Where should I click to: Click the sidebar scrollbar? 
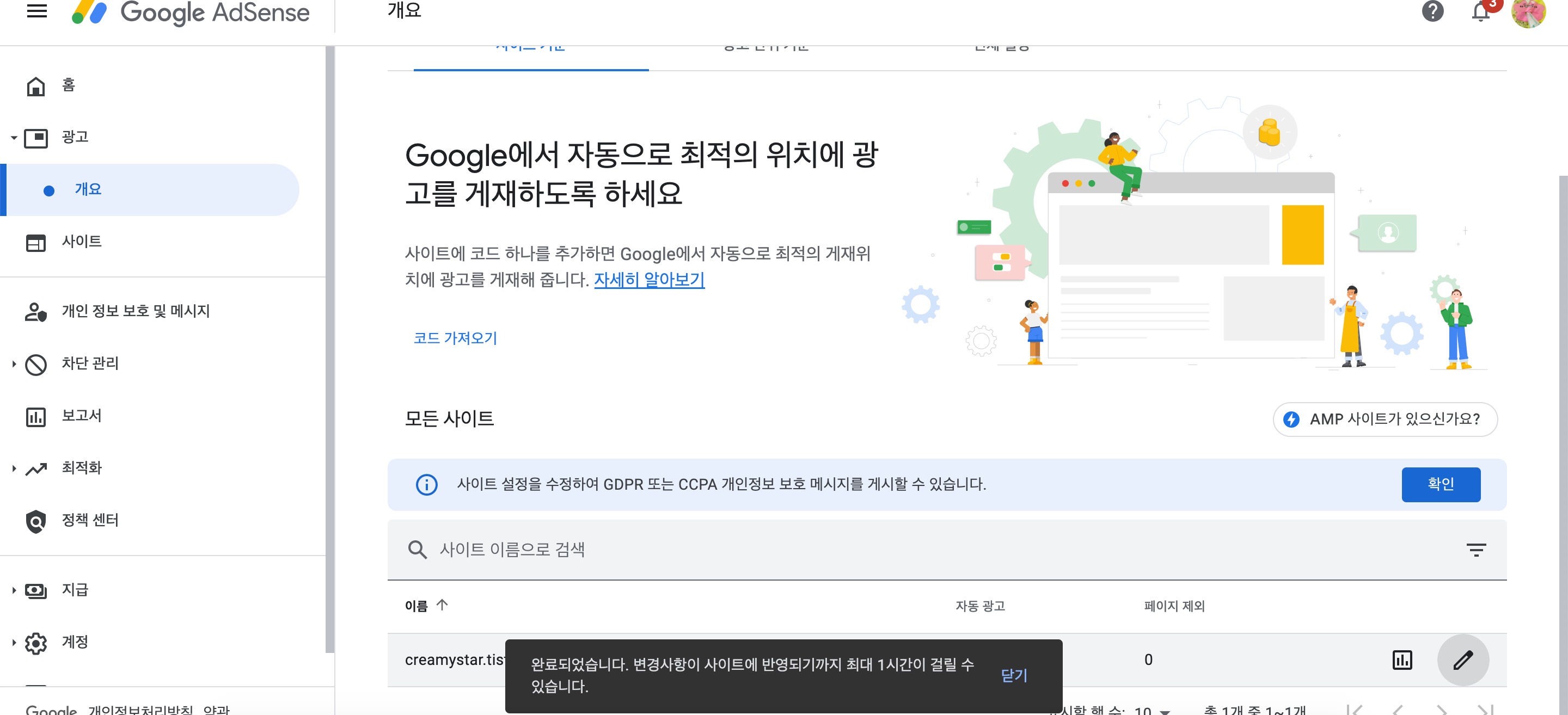click(329, 349)
